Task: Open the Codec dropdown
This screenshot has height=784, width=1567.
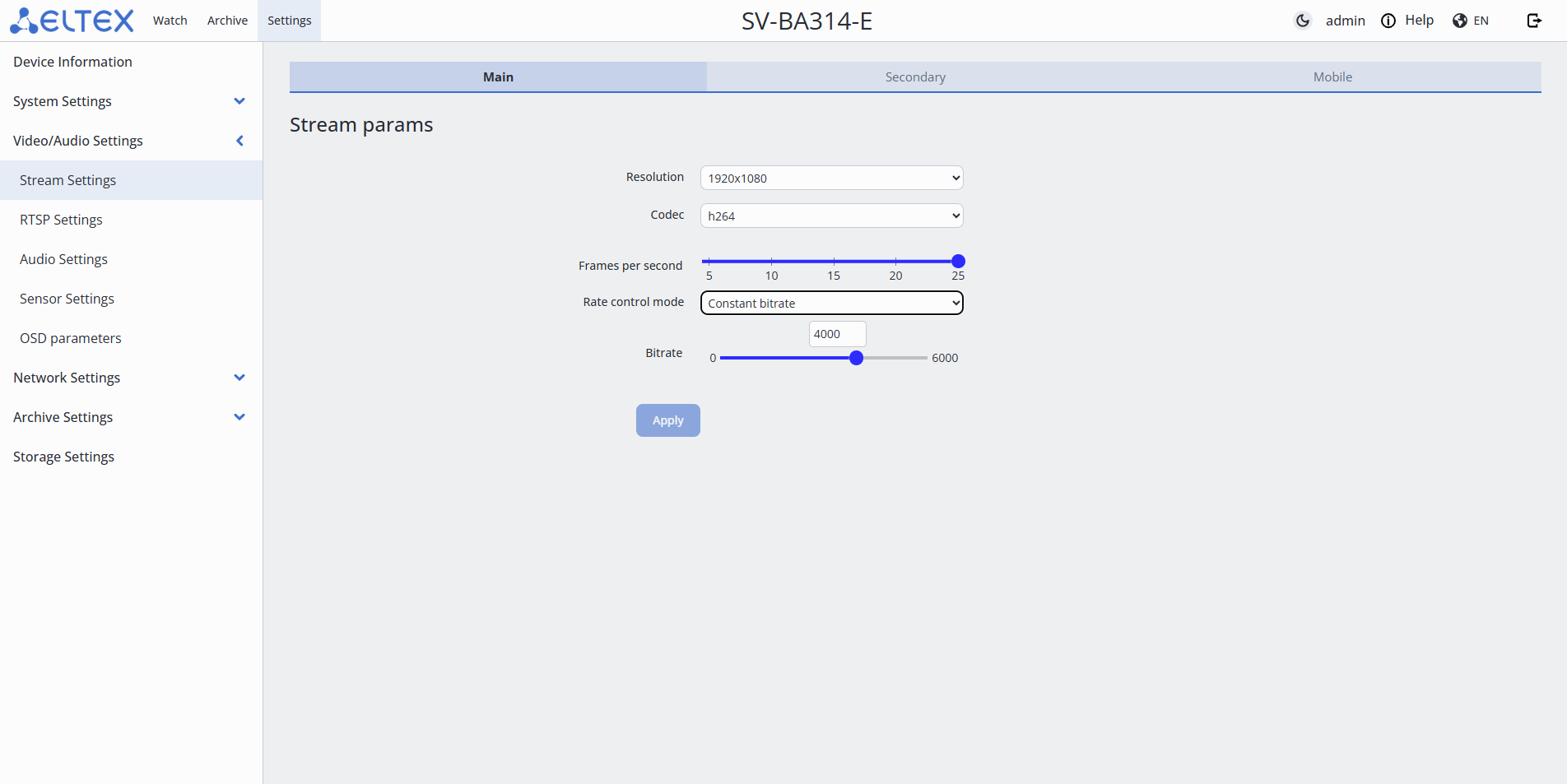Action: 831,216
